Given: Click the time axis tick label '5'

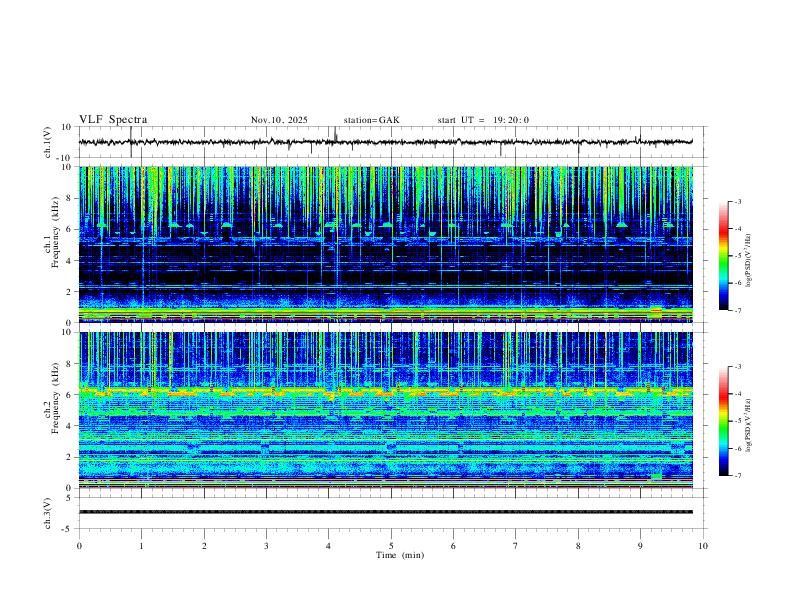Looking at the screenshot, I should click(x=391, y=546).
